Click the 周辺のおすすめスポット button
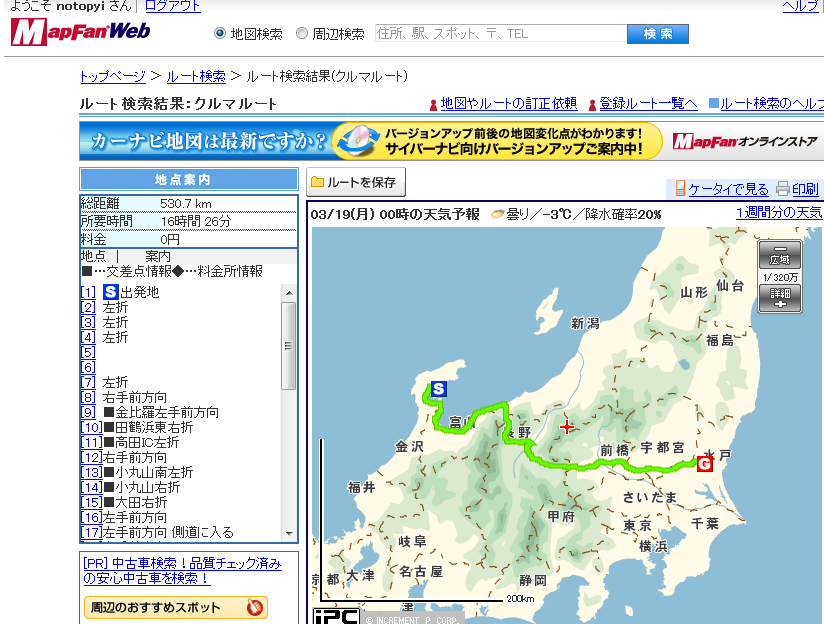 tap(175, 607)
